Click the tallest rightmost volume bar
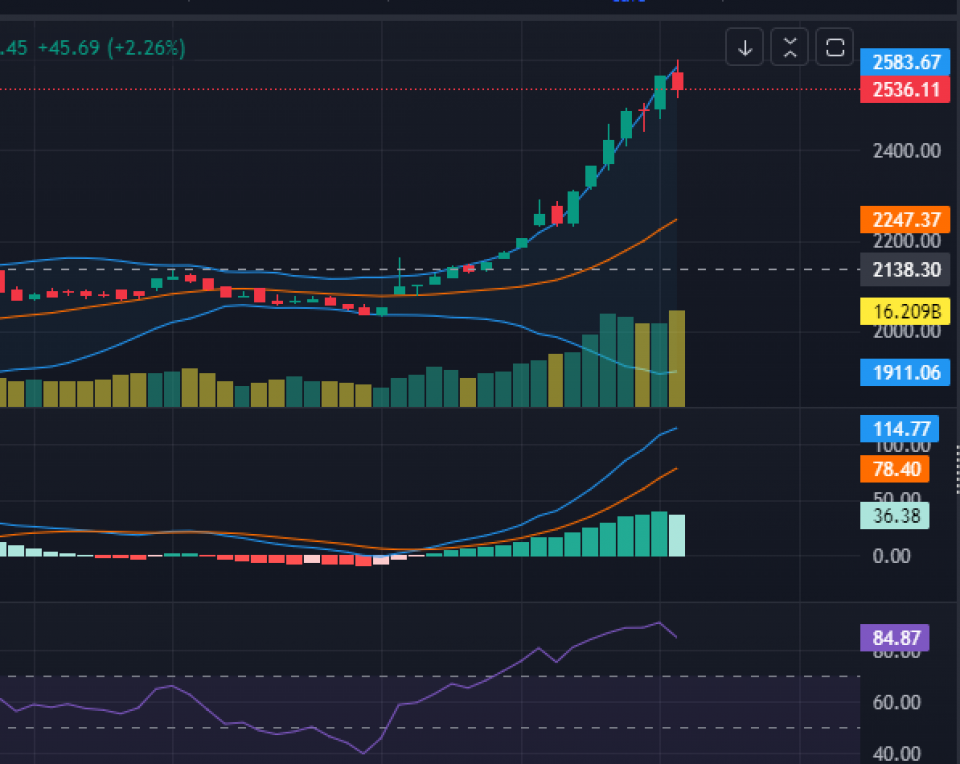This screenshot has width=960, height=764. pos(677,359)
